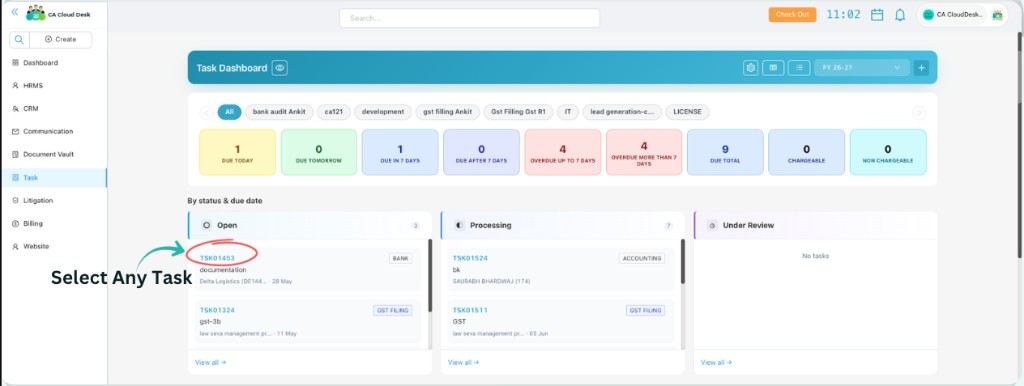Open the Due Today card
1024x386 pixels.
pos(238,152)
